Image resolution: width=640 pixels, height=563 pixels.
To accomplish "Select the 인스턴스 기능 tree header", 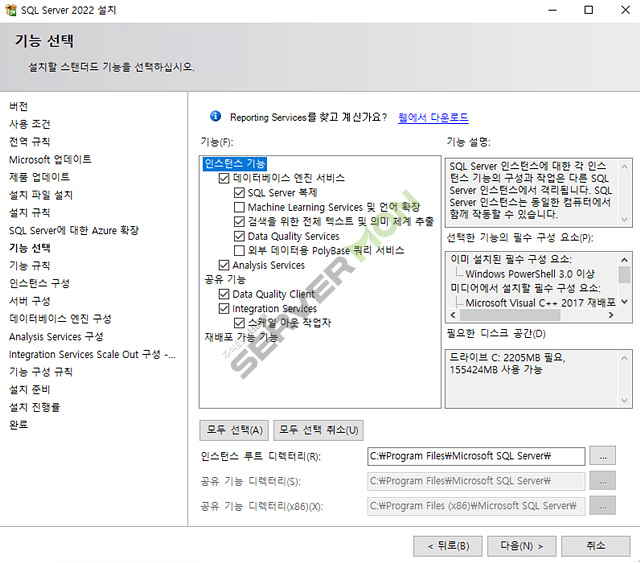I will tap(235, 164).
